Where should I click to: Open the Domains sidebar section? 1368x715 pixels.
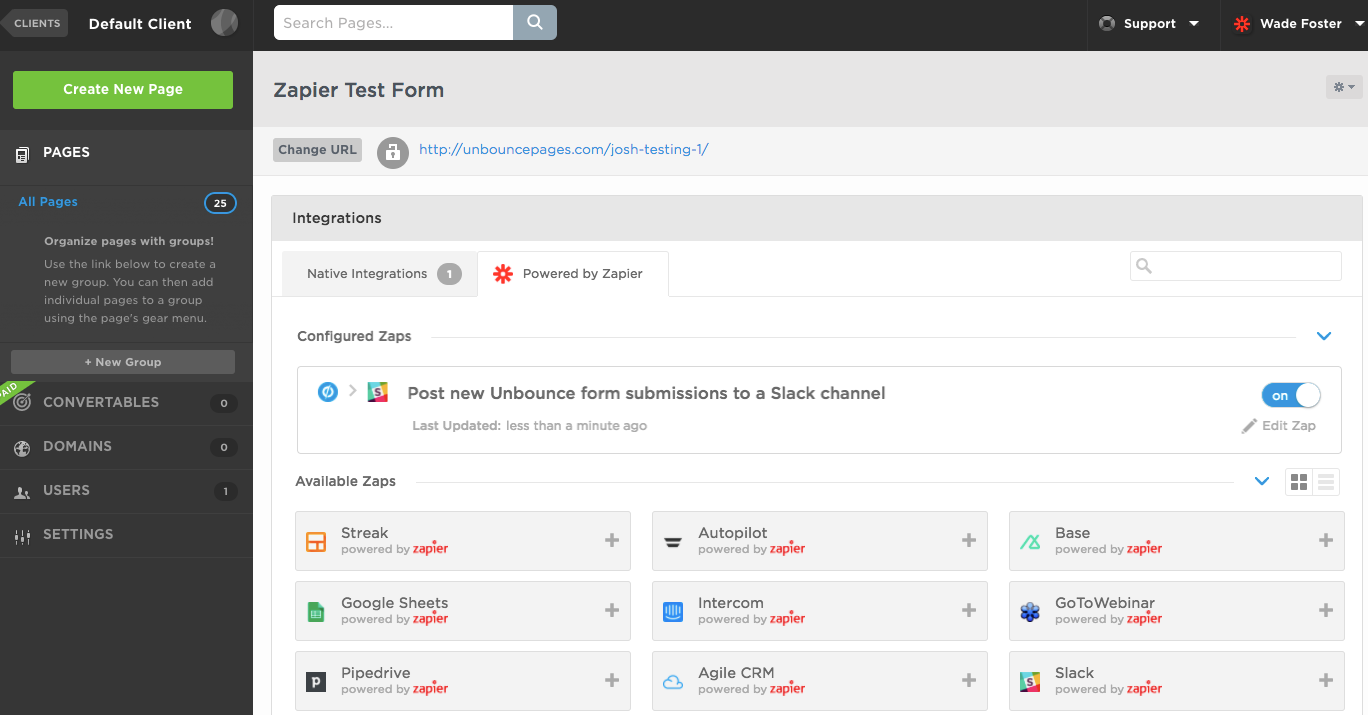pos(126,446)
